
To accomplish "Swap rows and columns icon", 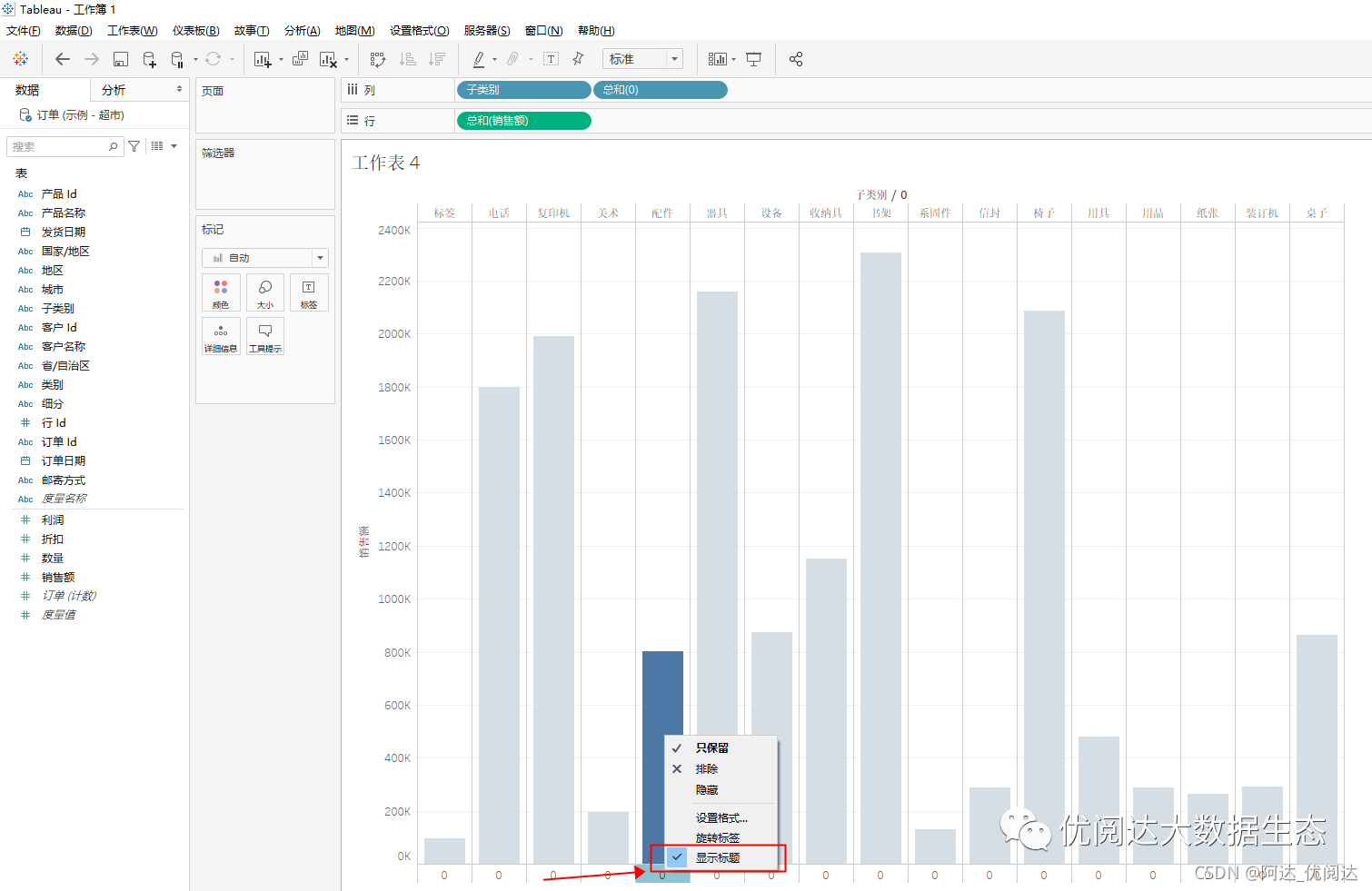I will (x=378, y=59).
